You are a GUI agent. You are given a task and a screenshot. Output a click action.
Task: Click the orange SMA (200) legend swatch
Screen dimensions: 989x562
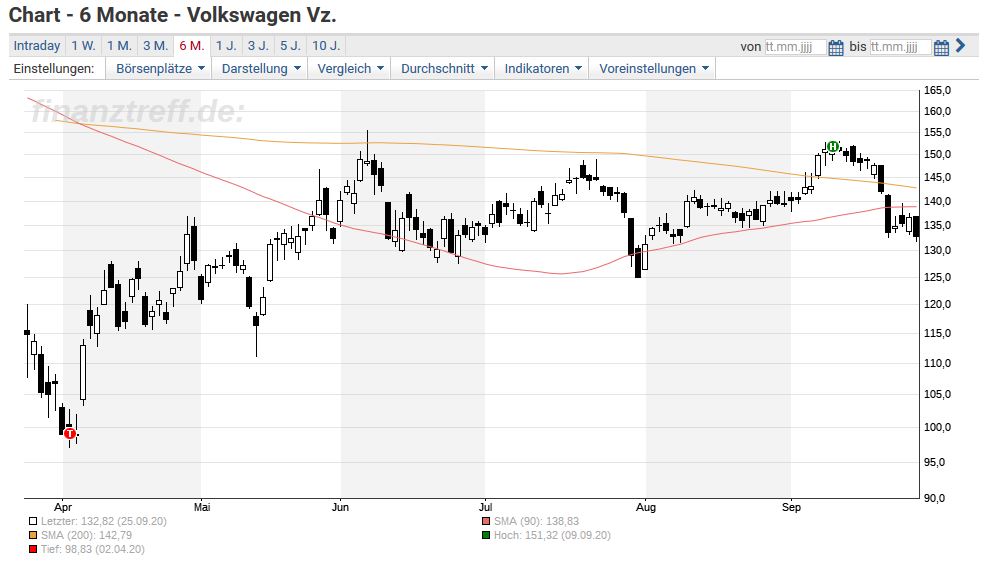(33, 536)
